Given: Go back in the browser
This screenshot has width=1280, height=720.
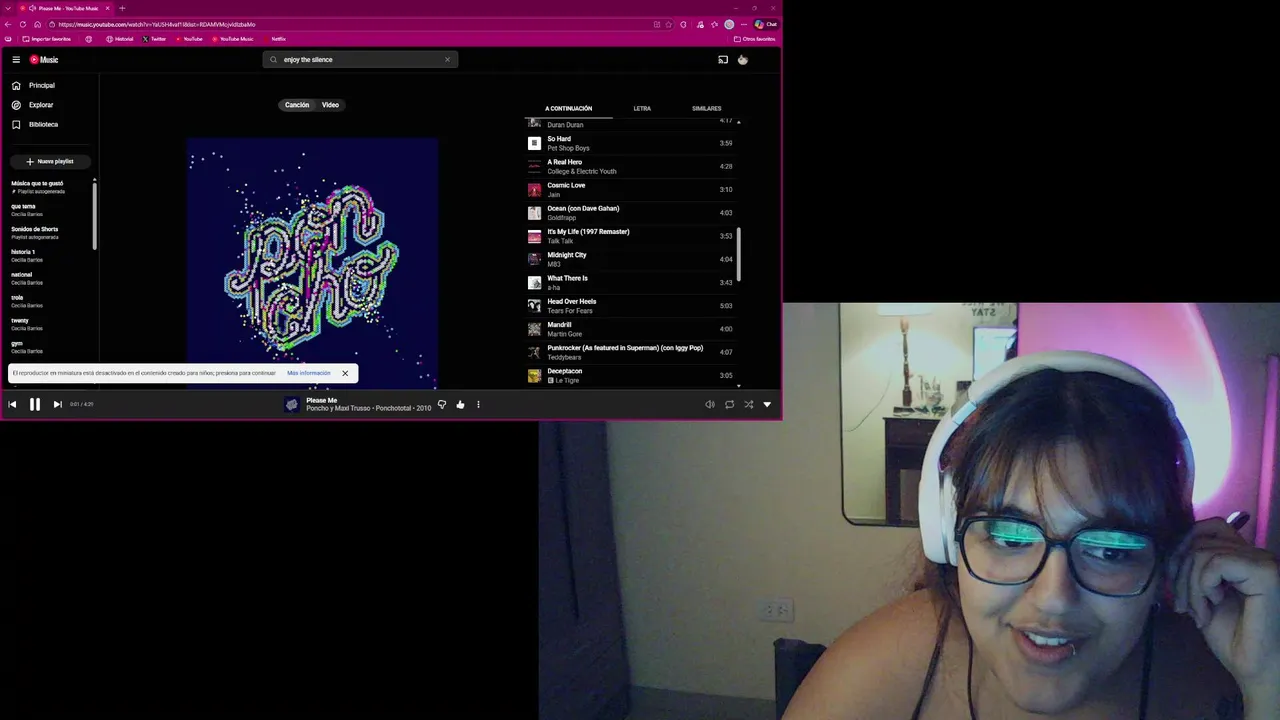Looking at the screenshot, I should pyautogui.click(x=8, y=24).
